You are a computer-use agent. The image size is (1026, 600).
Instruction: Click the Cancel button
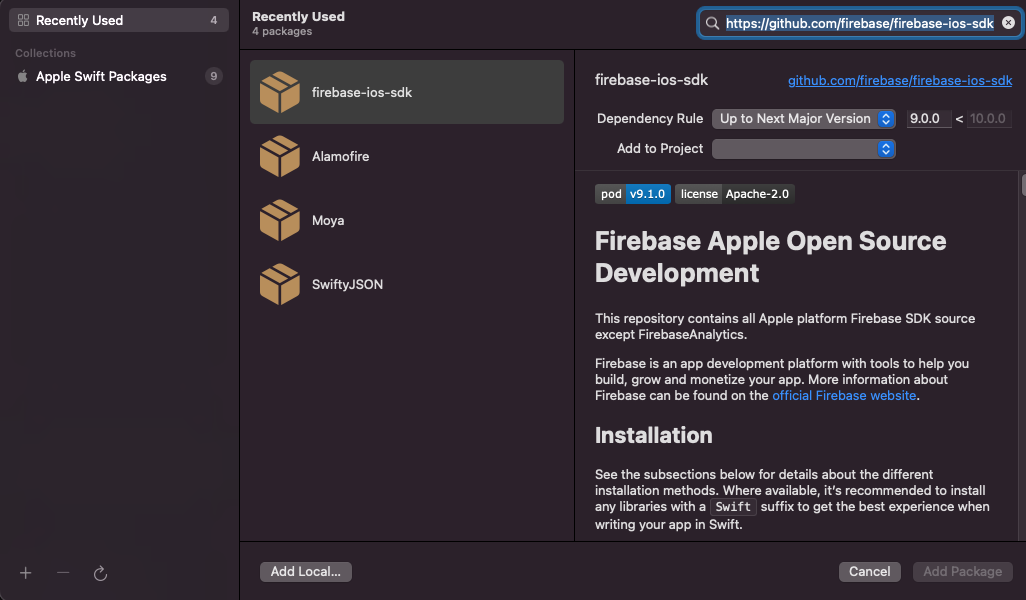click(x=870, y=572)
